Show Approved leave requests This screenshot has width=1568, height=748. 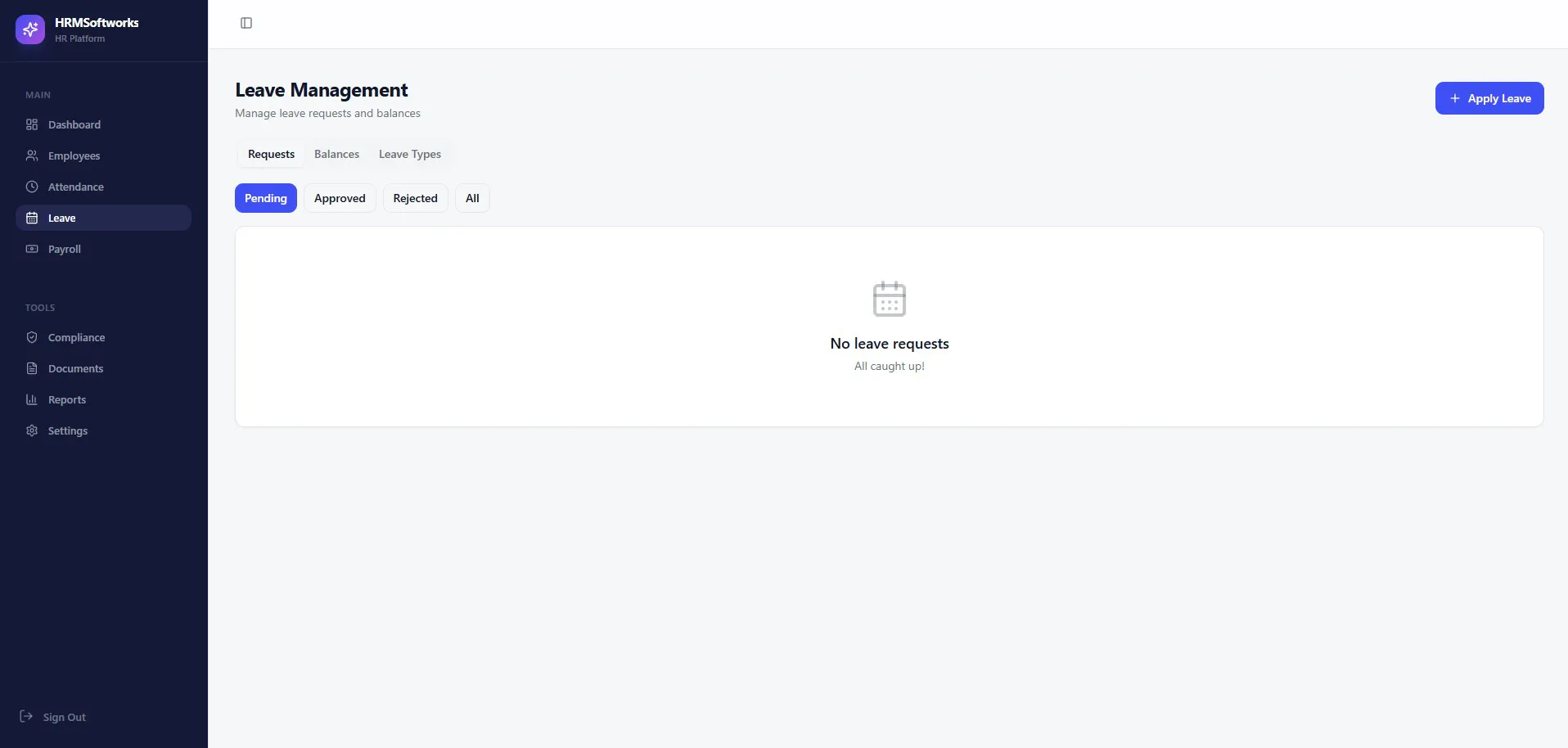[x=340, y=198]
